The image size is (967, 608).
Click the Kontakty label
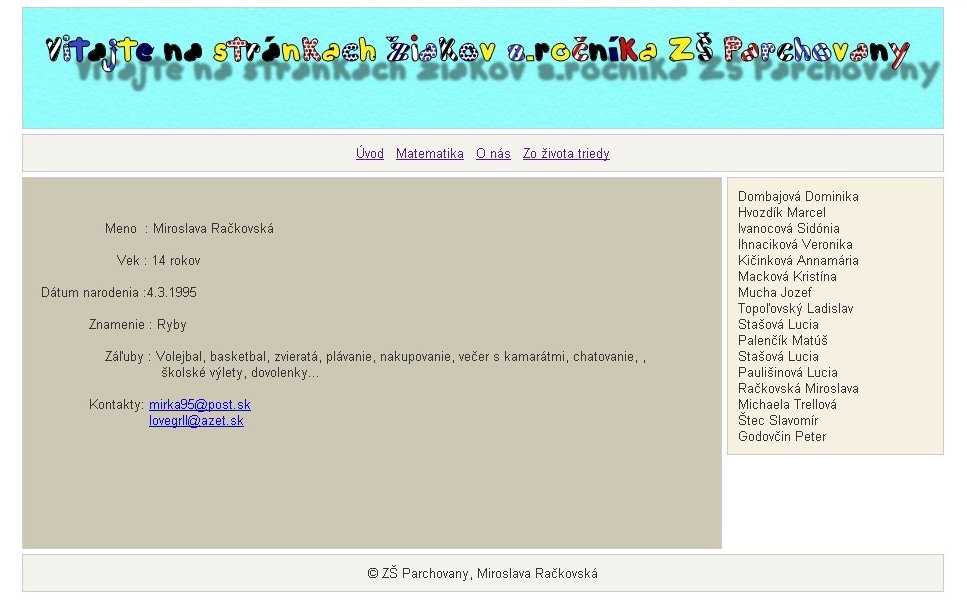coord(116,405)
